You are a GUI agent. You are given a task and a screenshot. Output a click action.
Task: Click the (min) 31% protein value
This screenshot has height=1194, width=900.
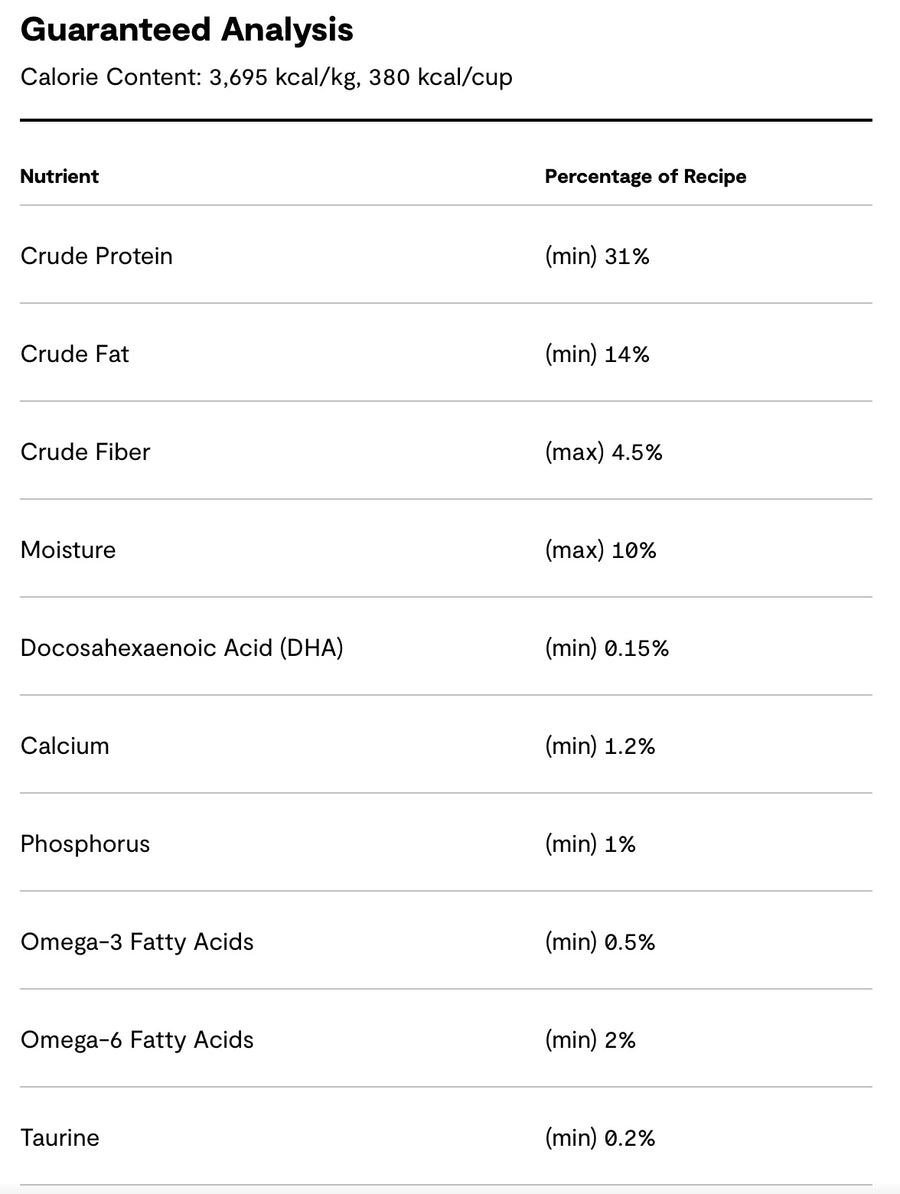pos(597,256)
